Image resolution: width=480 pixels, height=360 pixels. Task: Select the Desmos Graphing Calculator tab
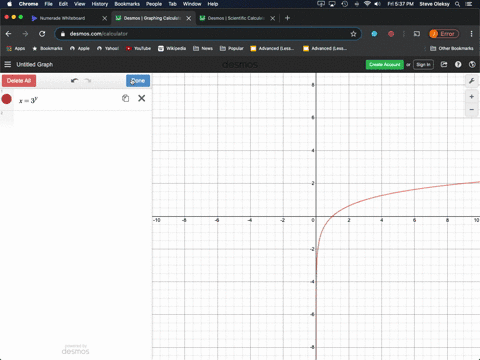[x=152, y=18]
